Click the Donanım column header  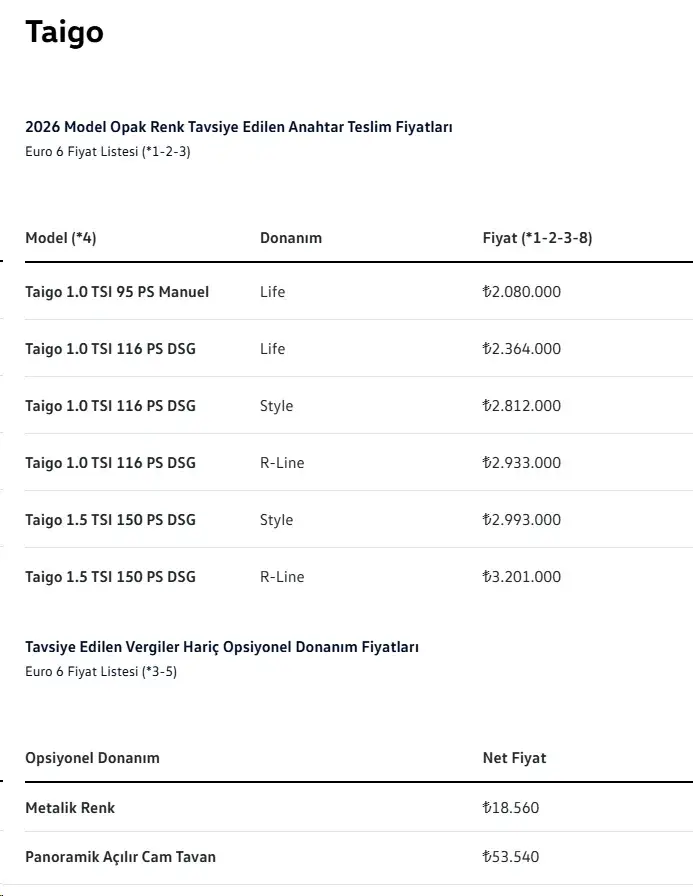(291, 238)
